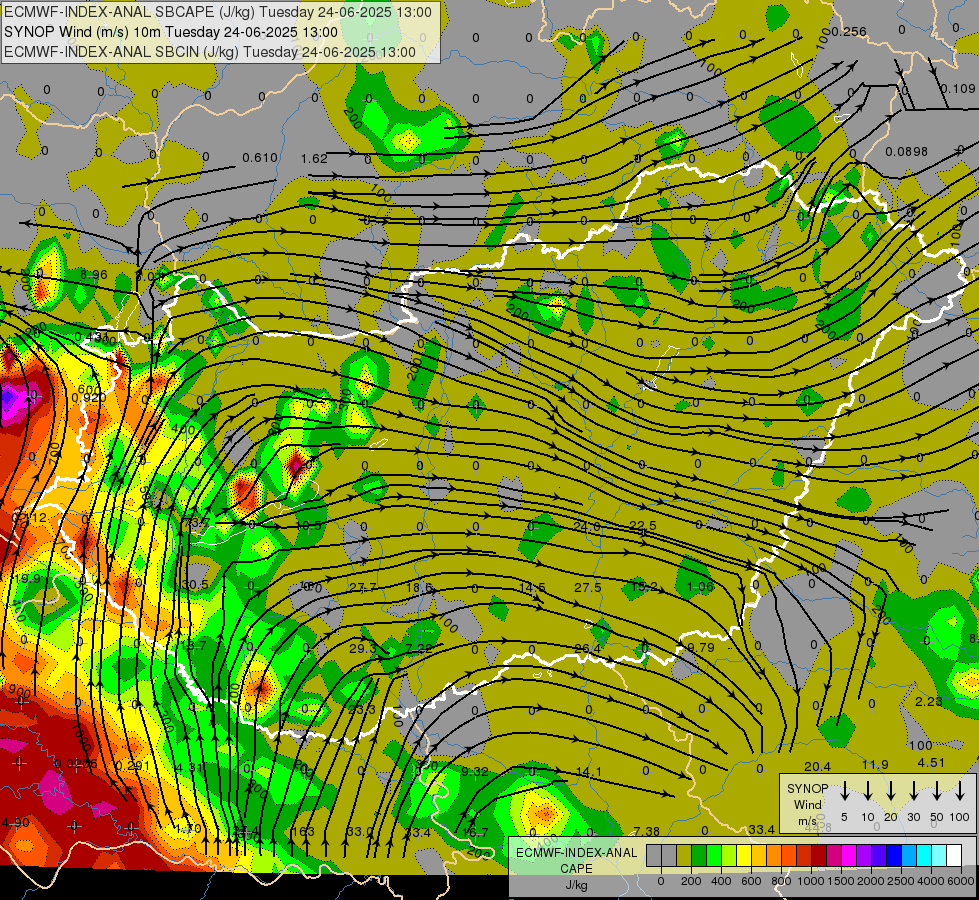The height and width of the screenshot is (900, 979).
Task: Click the map value 0.109
Action: (958, 89)
